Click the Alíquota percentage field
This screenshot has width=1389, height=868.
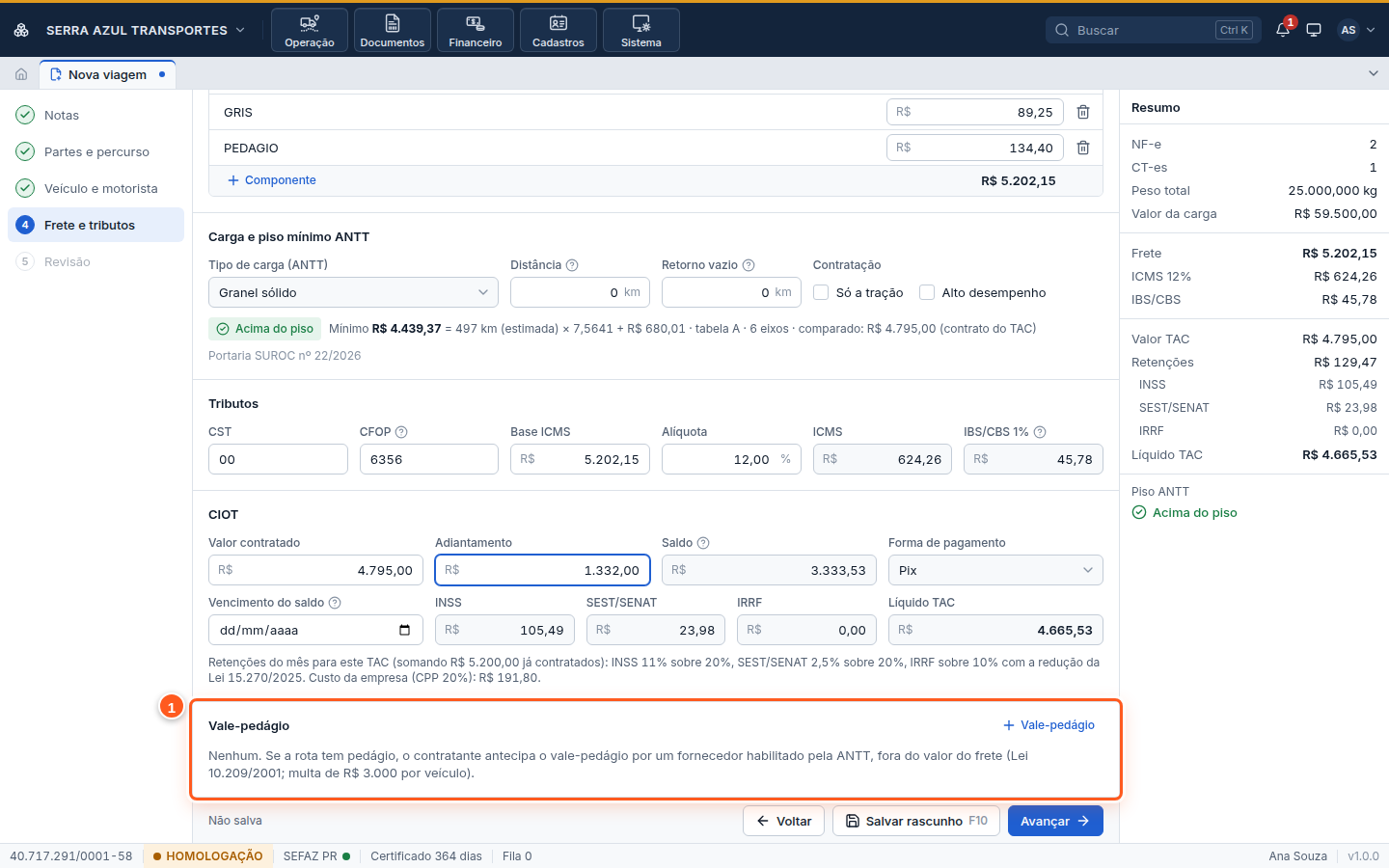[x=731, y=459]
